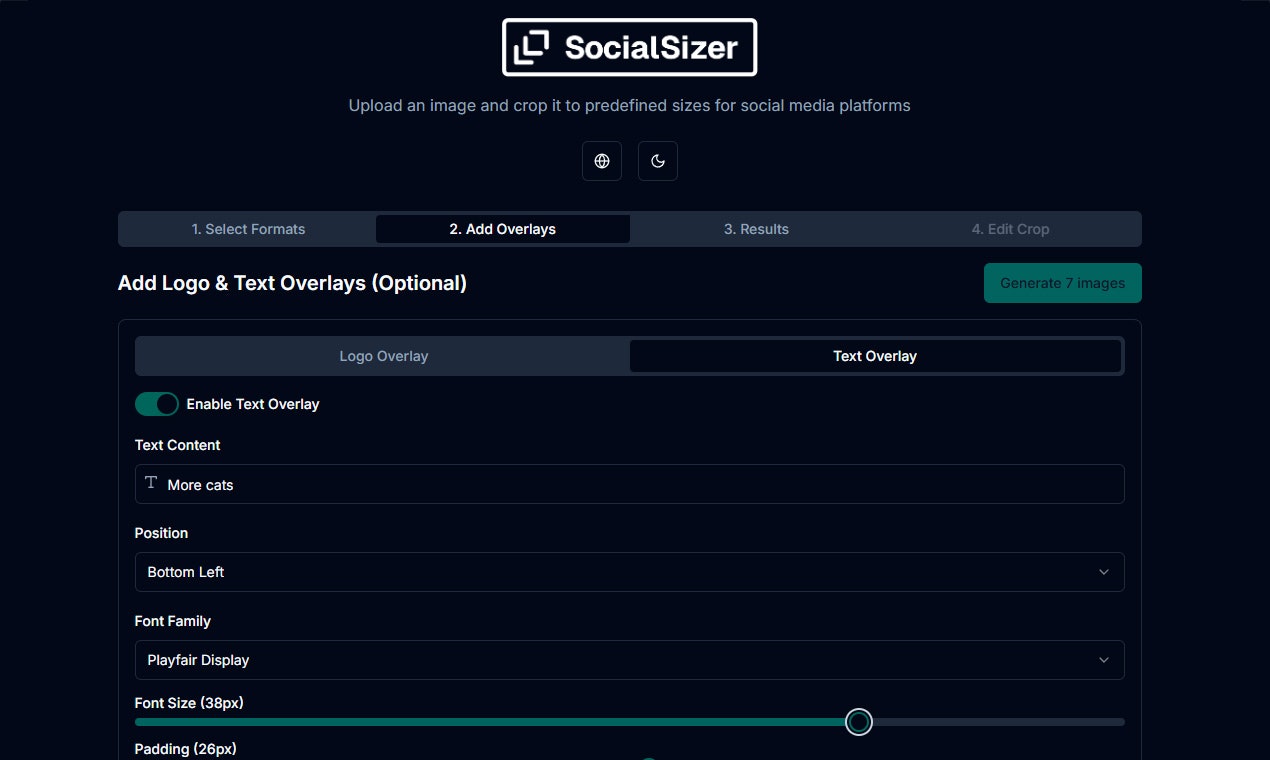The height and width of the screenshot is (760, 1270).
Task: Switch to the Logo Overlay tab
Action: pyautogui.click(x=384, y=356)
